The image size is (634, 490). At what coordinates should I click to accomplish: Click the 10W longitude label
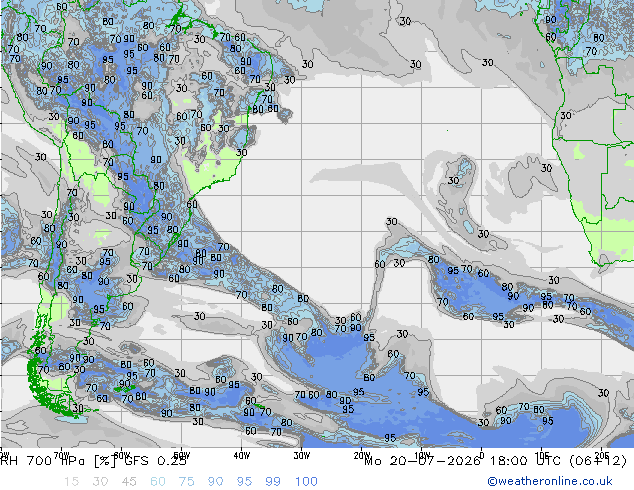pos(422,456)
